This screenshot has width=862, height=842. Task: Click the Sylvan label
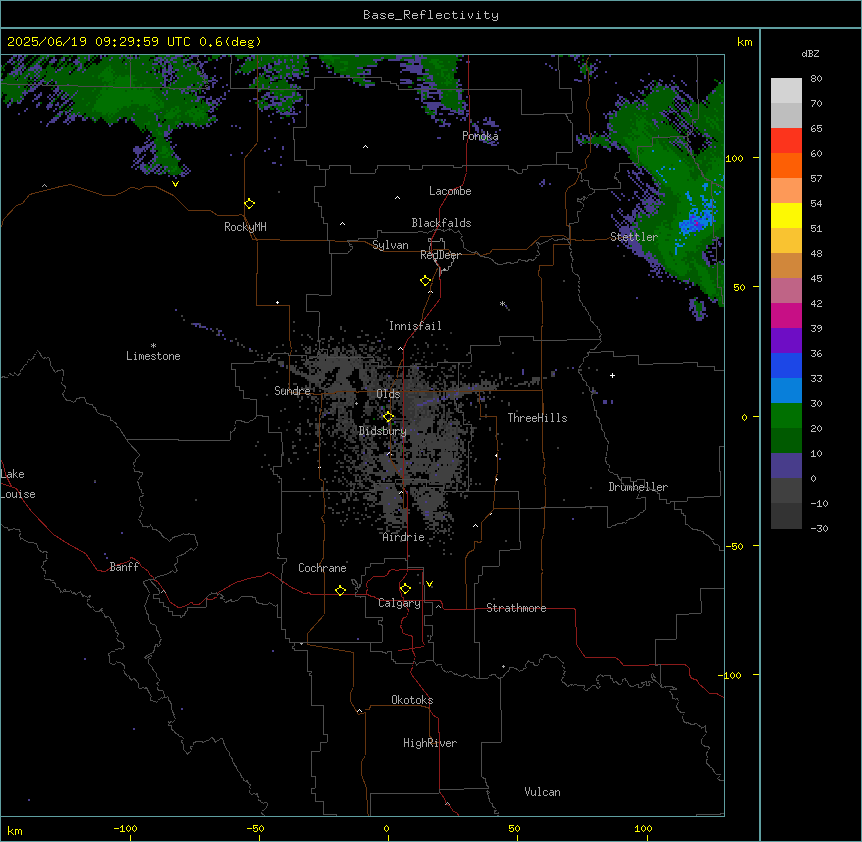[x=390, y=245]
